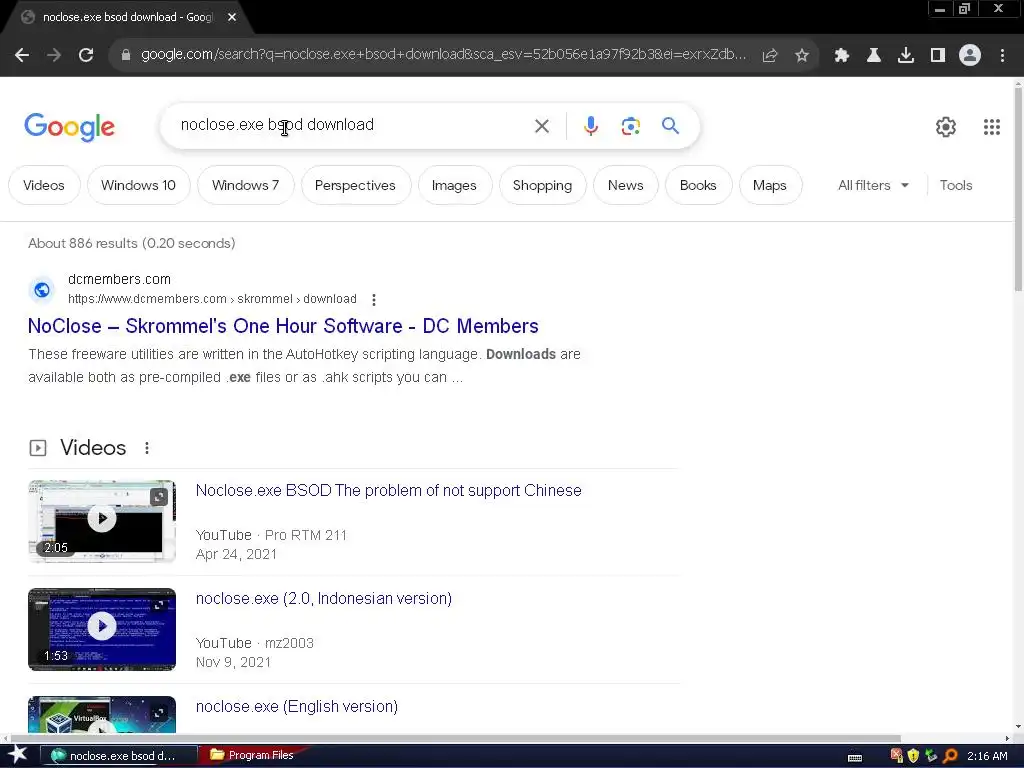The height and width of the screenshot is (768, 1024).
Task: Open the Videos section options dots
Action: [x=147, y=448]
